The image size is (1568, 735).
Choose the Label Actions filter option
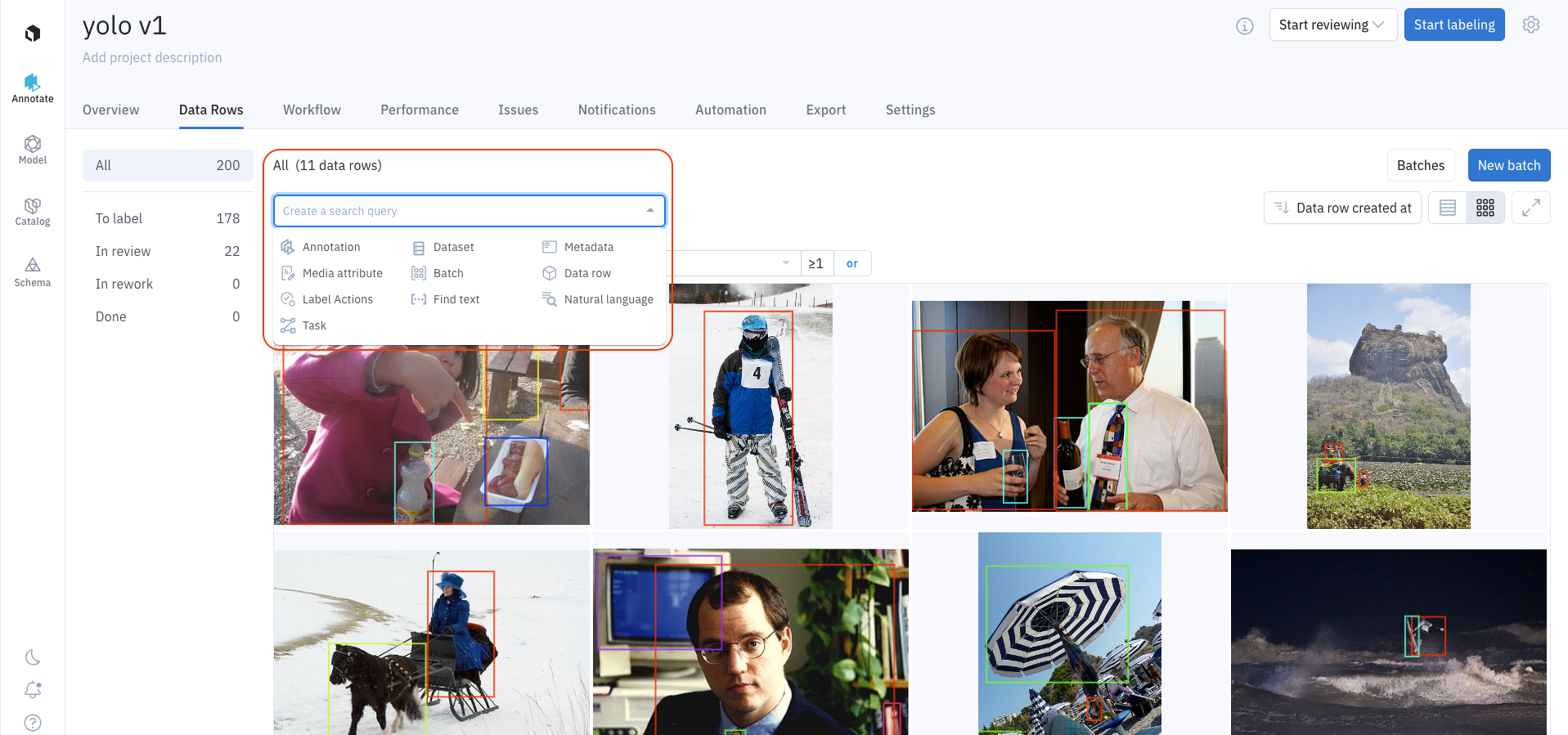click(x=327, y=299)
